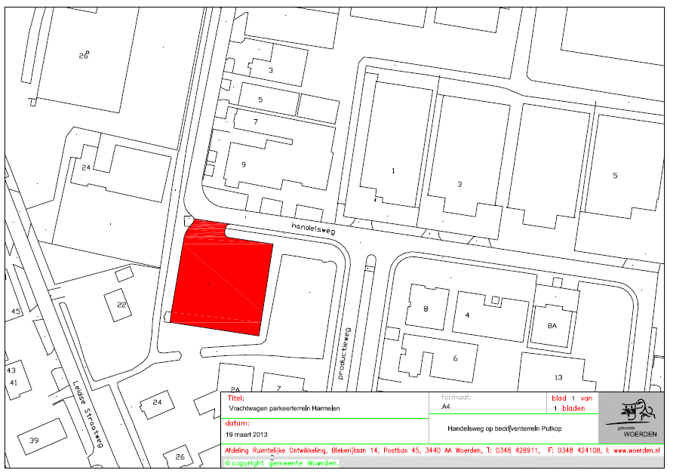Image resolution: width=673 pixels, height=475 pixels.
Task: Click the 'A4' format value
Action: click(446, 408)
